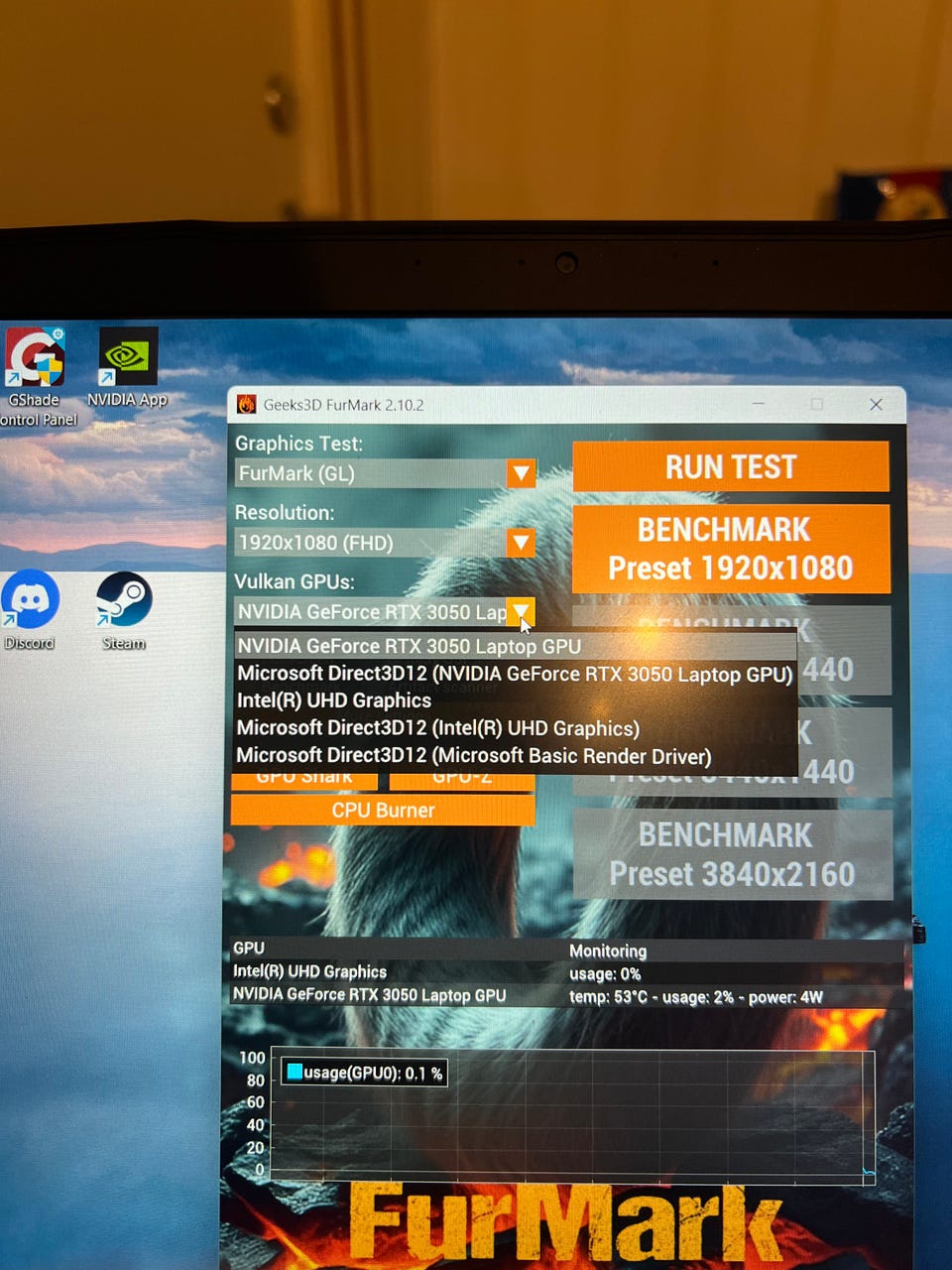Pick Microsoft Direct3D12 (Intel(R) UHD Graphics) option
Image resolution: width=952 pixels, height=1270 pixels.
516,728
